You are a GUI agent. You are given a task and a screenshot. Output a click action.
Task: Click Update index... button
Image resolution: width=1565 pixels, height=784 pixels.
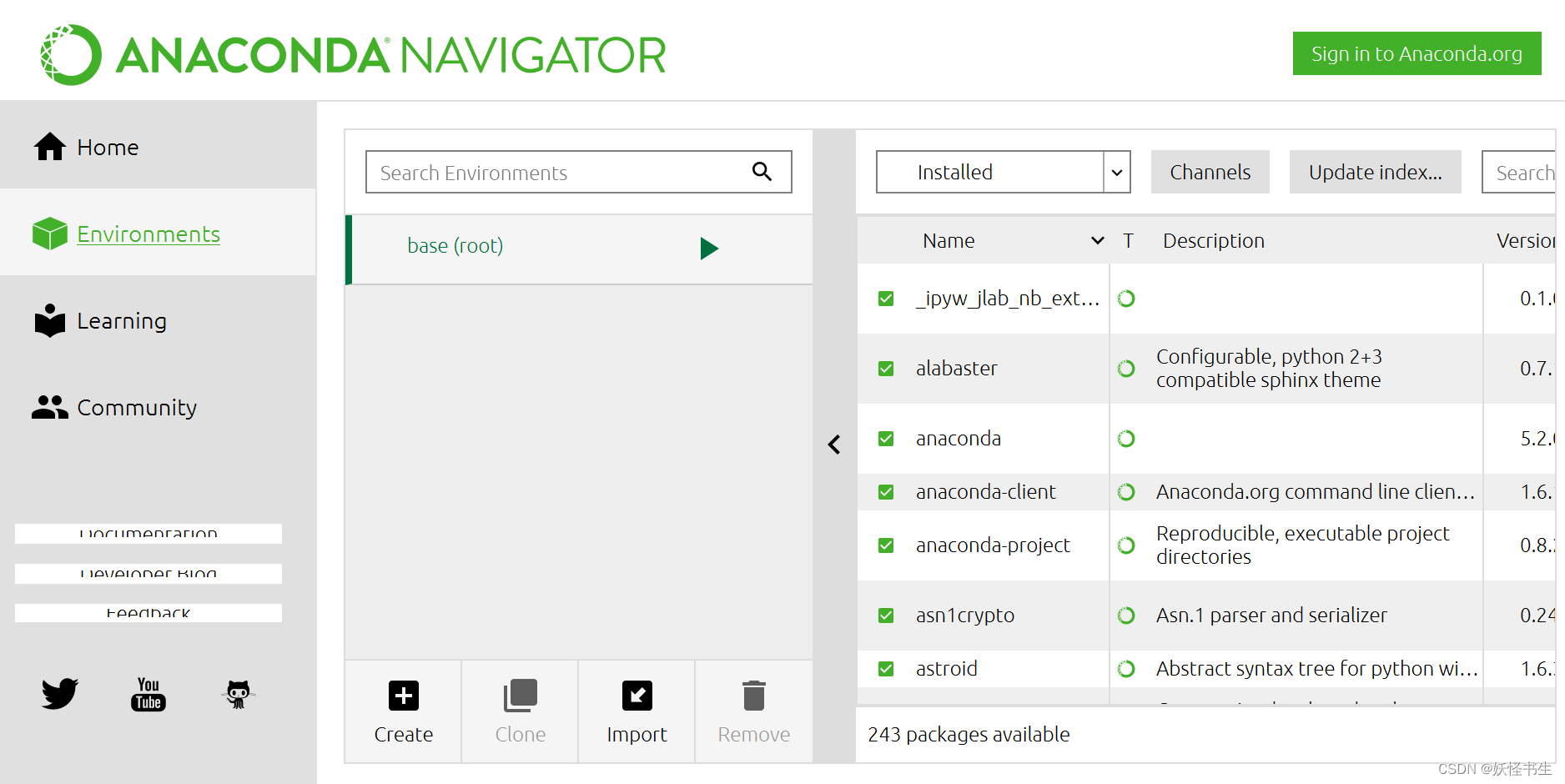tap(1376, 172)
